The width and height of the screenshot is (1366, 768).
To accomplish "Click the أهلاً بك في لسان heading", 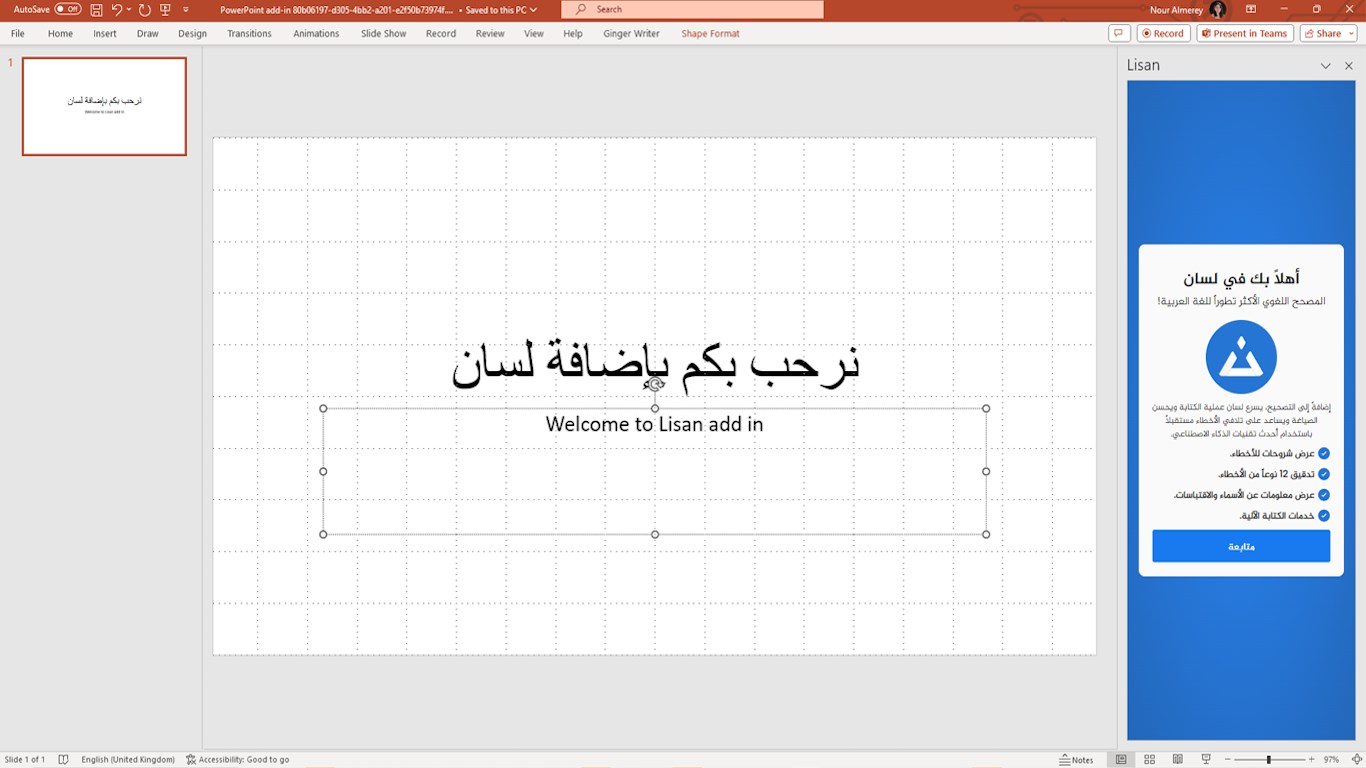I will (x=1241, y=278).
